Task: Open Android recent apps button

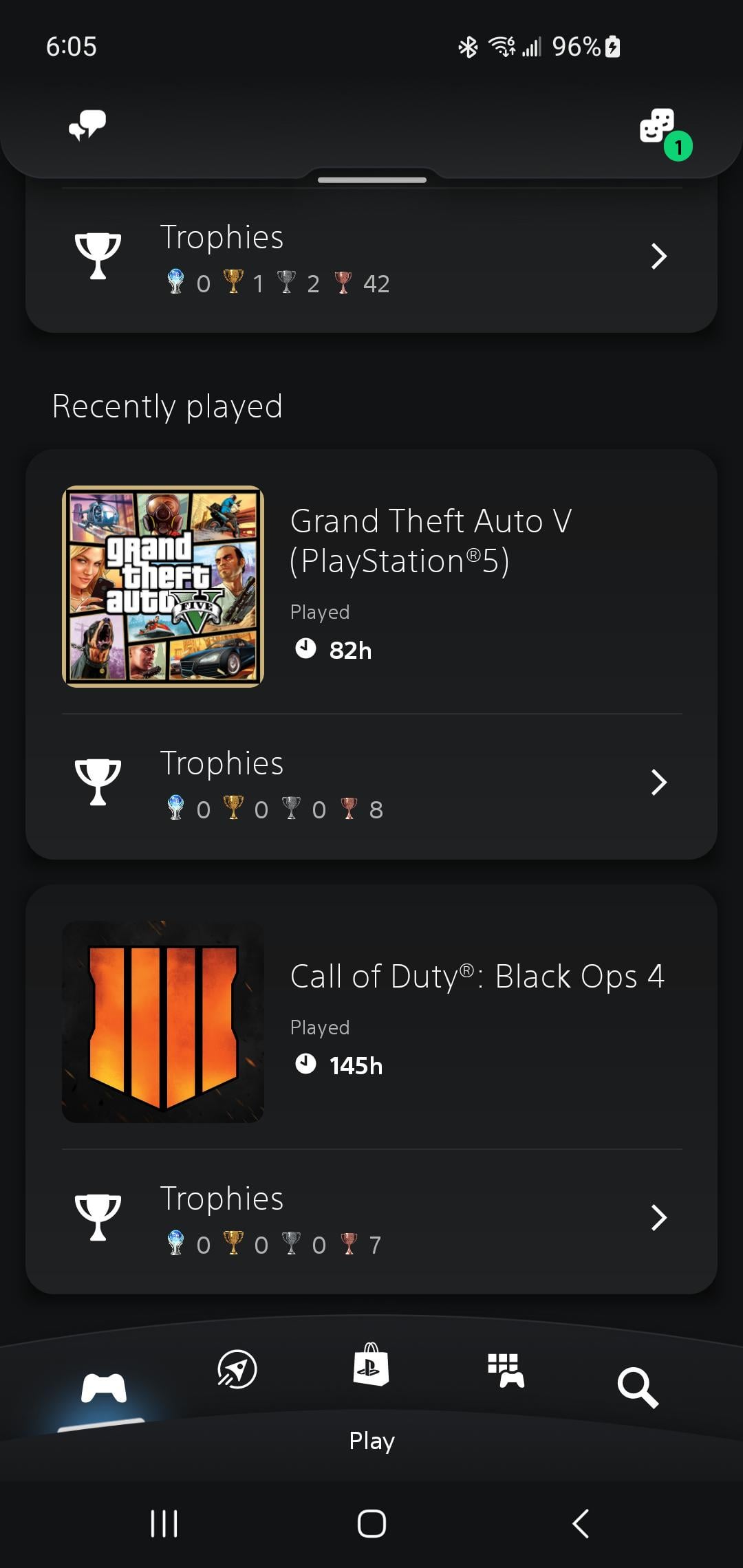Action: click(x=164, y=1523)
